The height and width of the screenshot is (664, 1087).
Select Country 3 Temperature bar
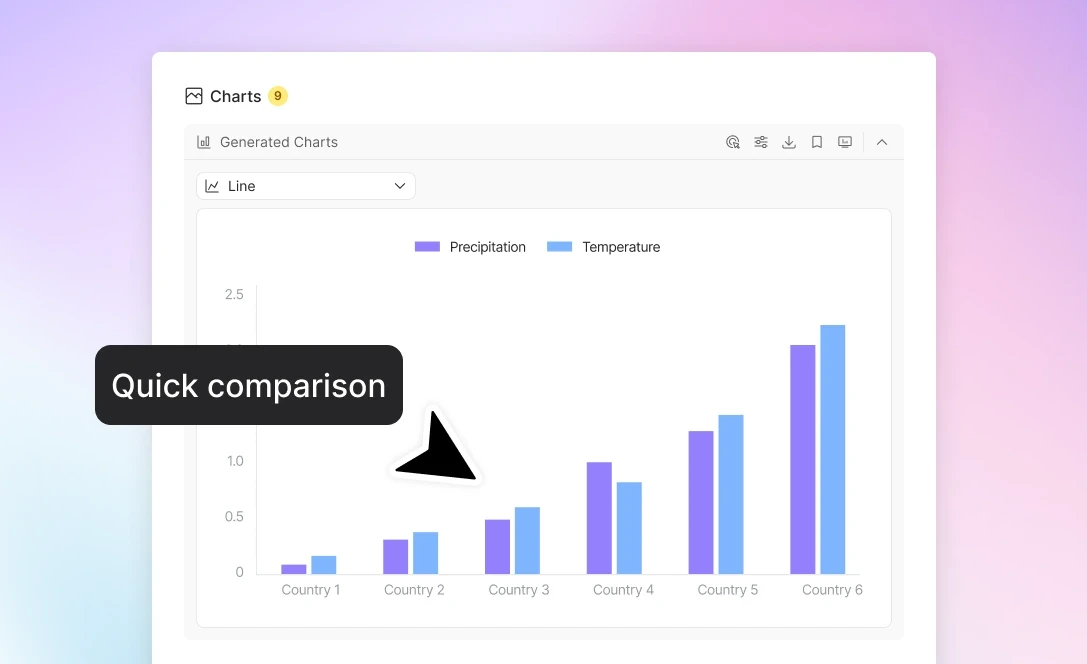528,541
